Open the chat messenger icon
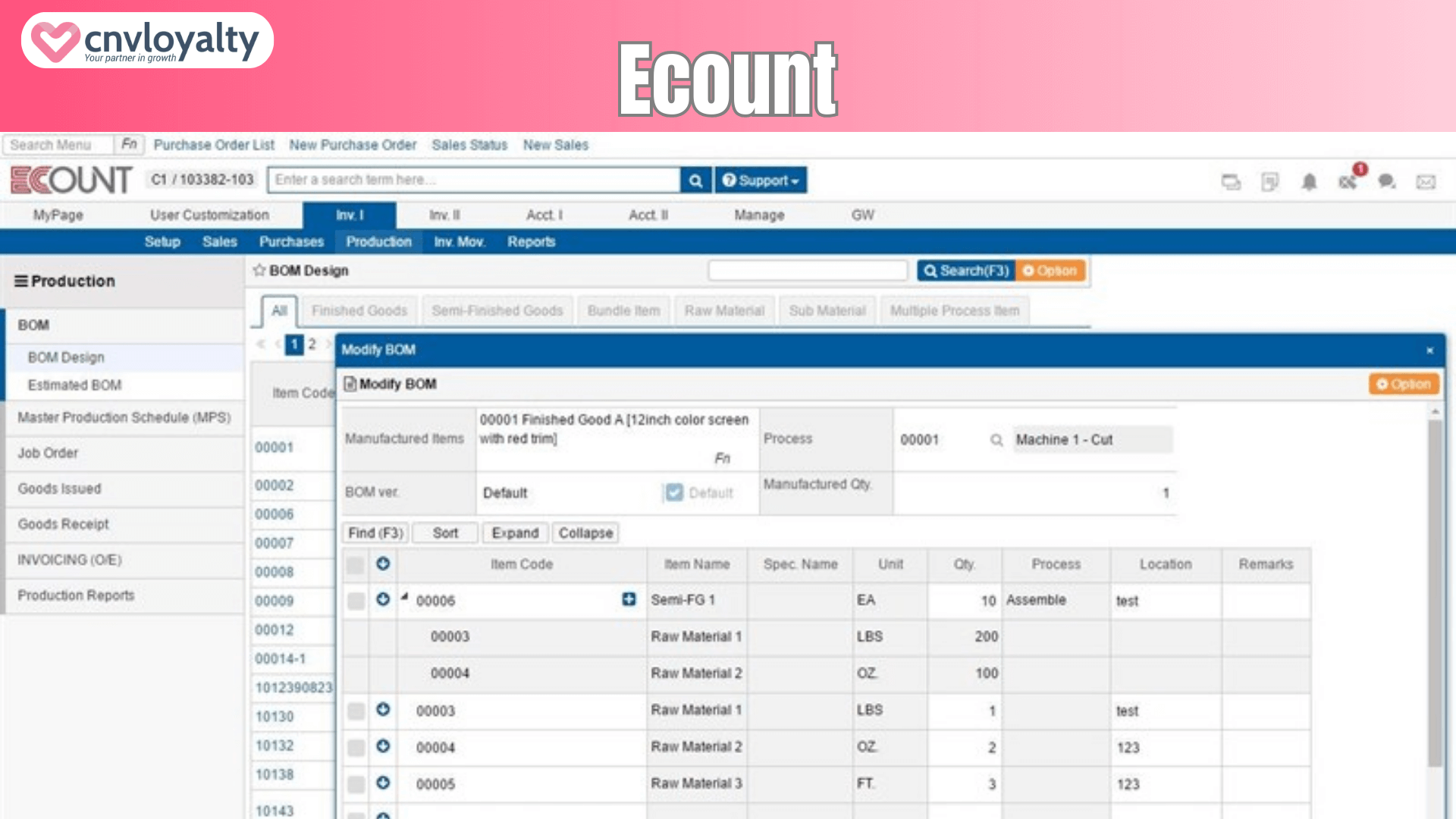Viewport: 1456px width, 819px height. pyautogui.click(x=1387, y=182)
